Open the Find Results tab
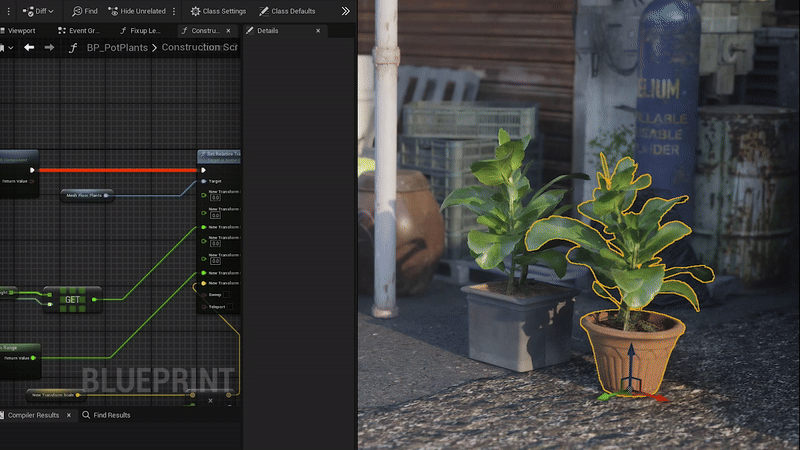800x450 pixels. tap(107, 415)
